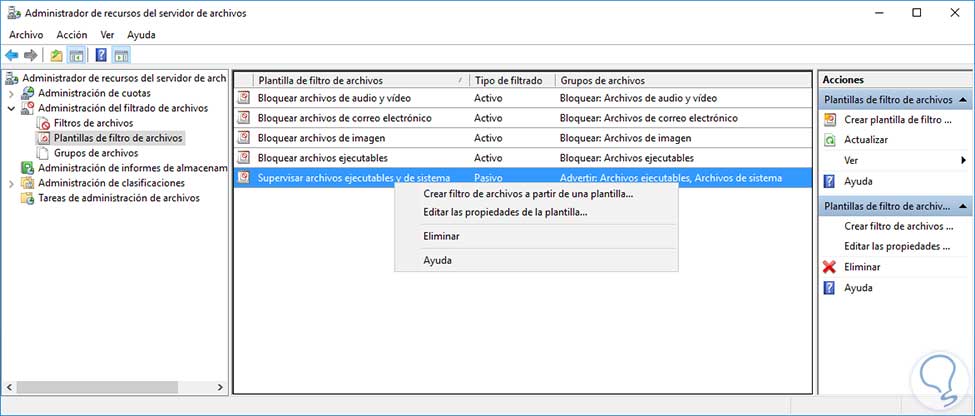975x416 pixels.
Task: Open the Acción menu in menu bar
Action: [72, 34]
